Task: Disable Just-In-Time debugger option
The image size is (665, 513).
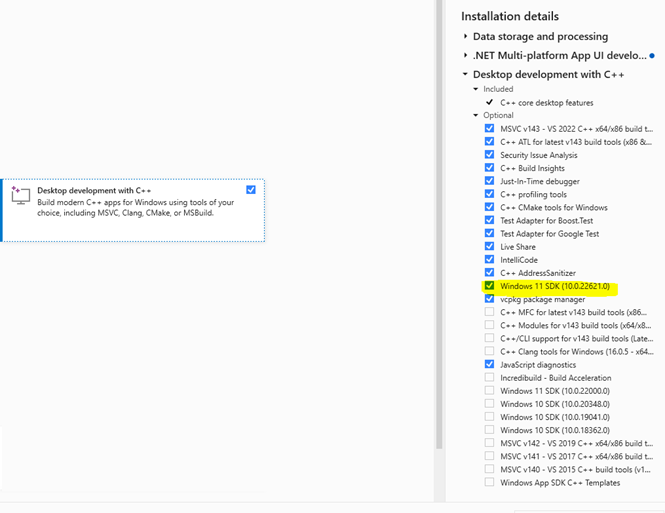Action: (x=489, y=181)
